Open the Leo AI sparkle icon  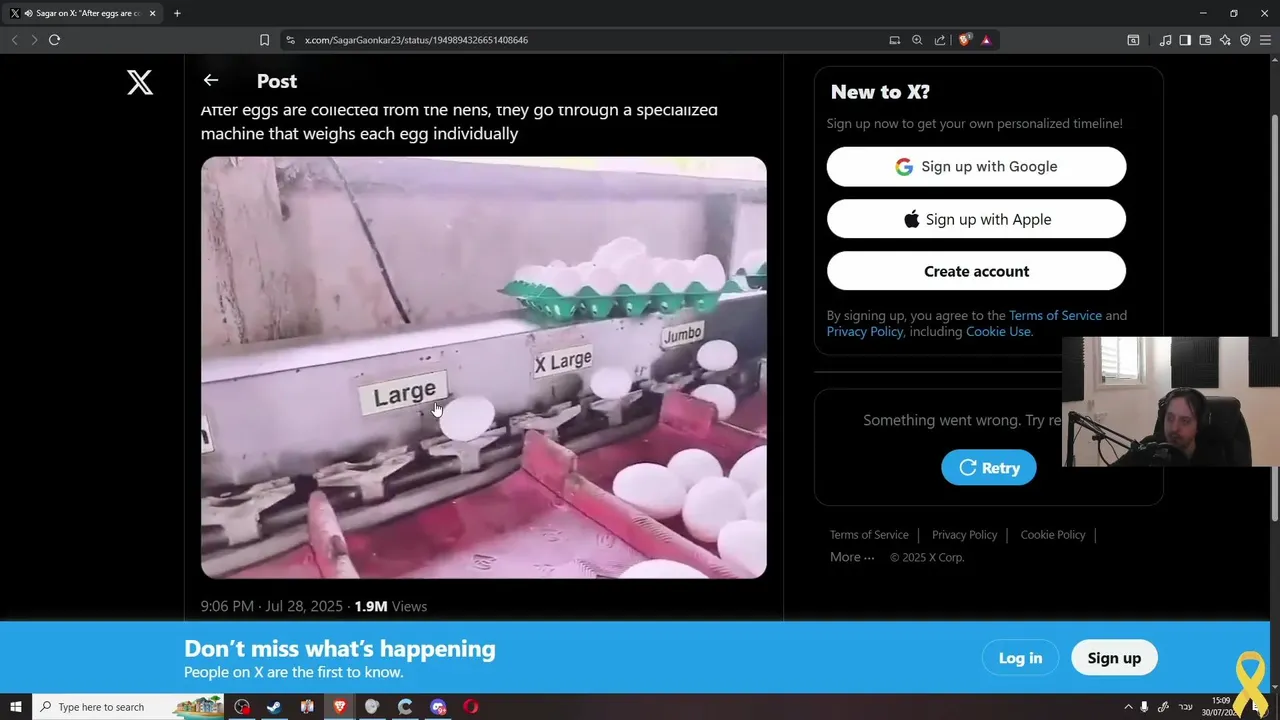(x=1225, y=40)
